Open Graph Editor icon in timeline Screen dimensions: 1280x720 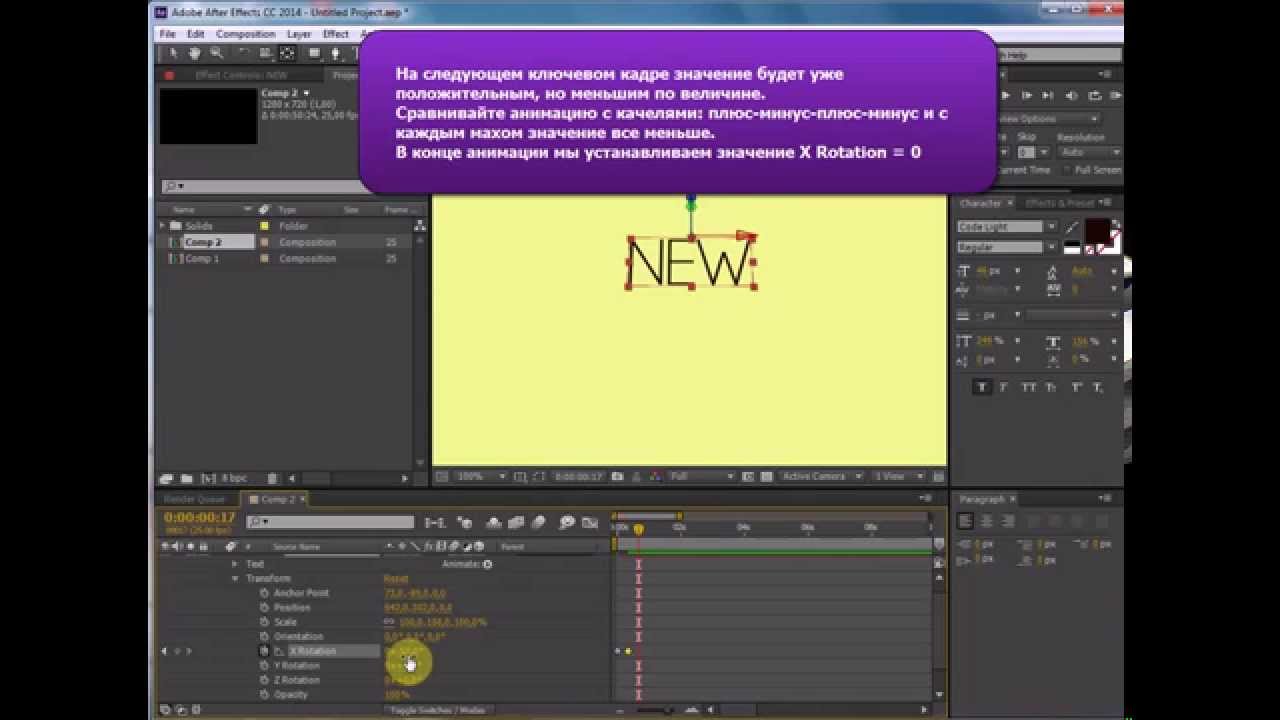tap(590, 522)
